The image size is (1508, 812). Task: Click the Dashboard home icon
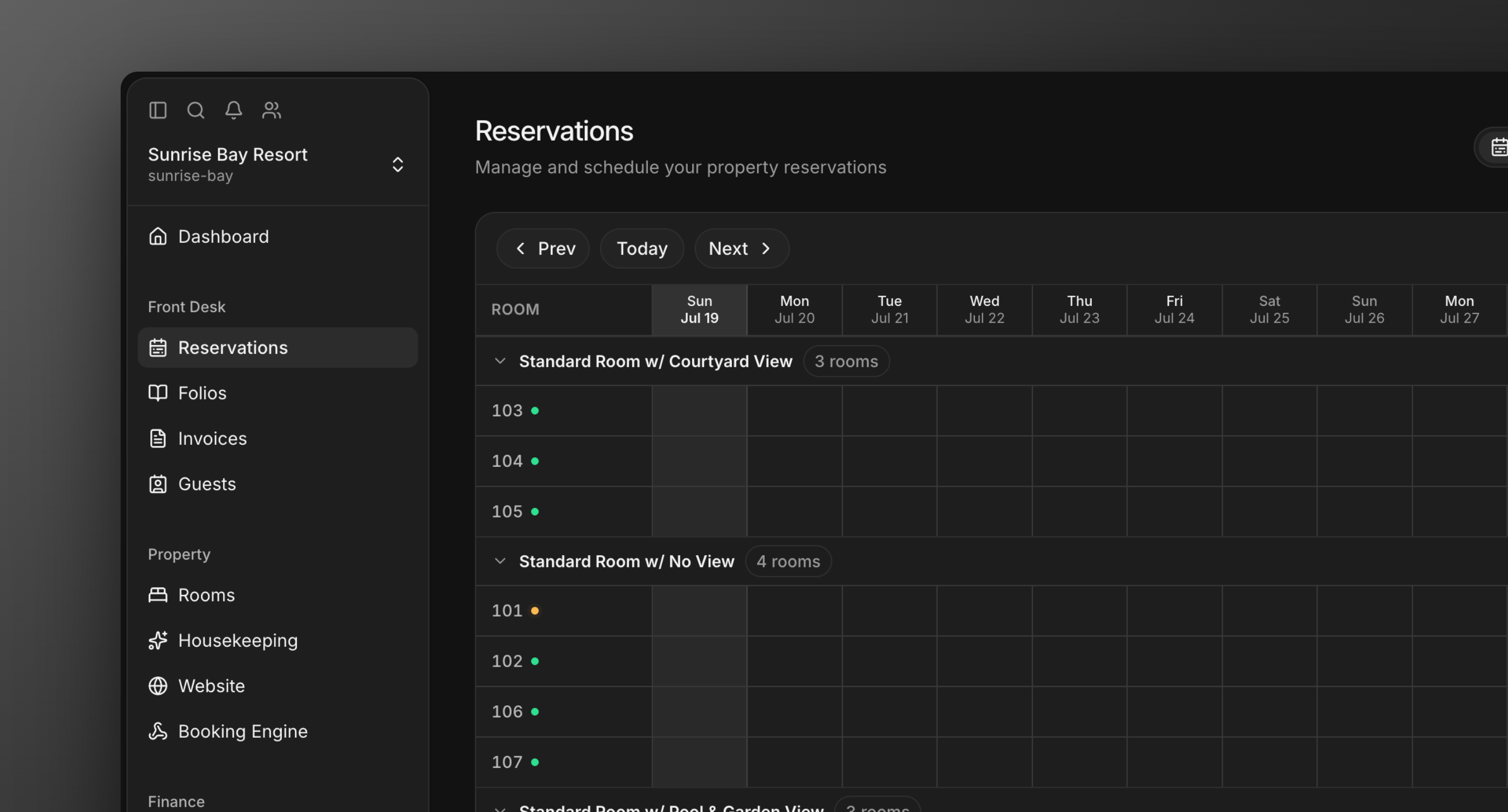click(x=157, y=236)
